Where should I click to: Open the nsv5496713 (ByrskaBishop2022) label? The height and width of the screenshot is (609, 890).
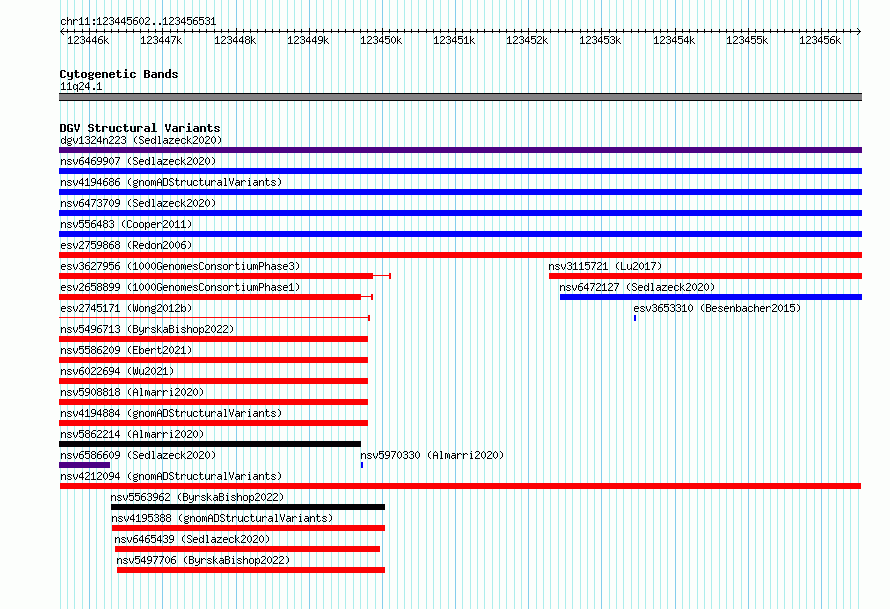coord(147,329)
